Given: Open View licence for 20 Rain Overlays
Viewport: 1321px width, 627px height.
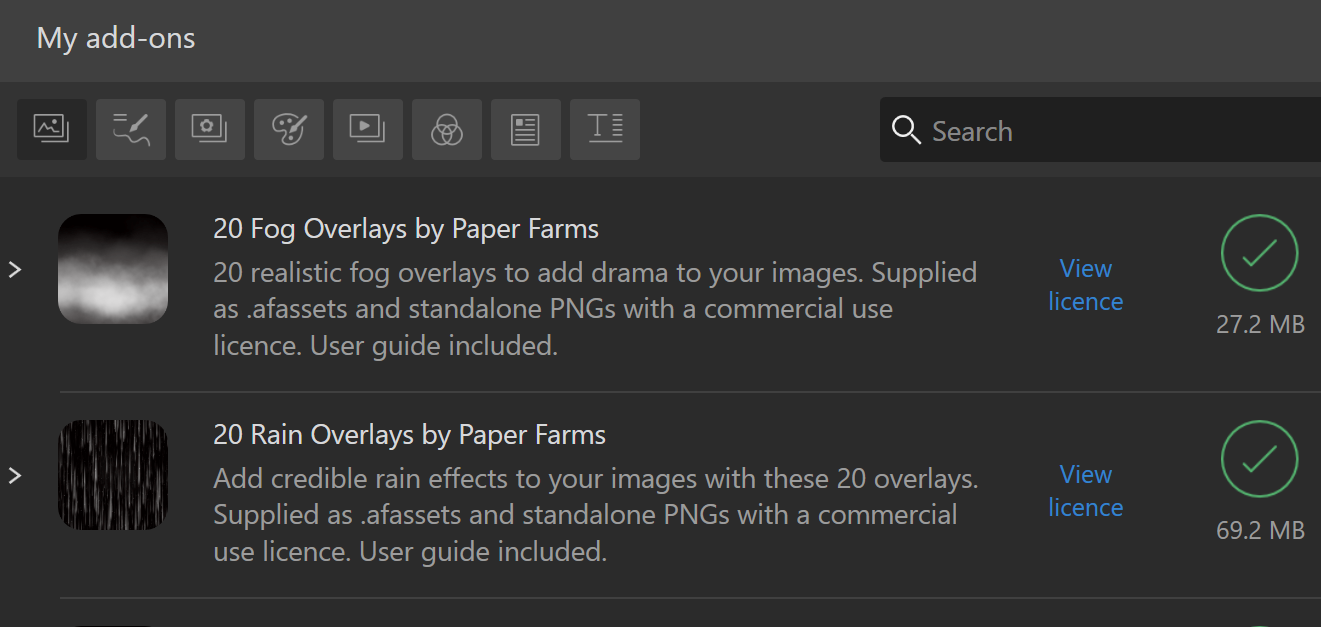Looking at the screenshot, I should pyautogui.click(x=1085, y=491).
